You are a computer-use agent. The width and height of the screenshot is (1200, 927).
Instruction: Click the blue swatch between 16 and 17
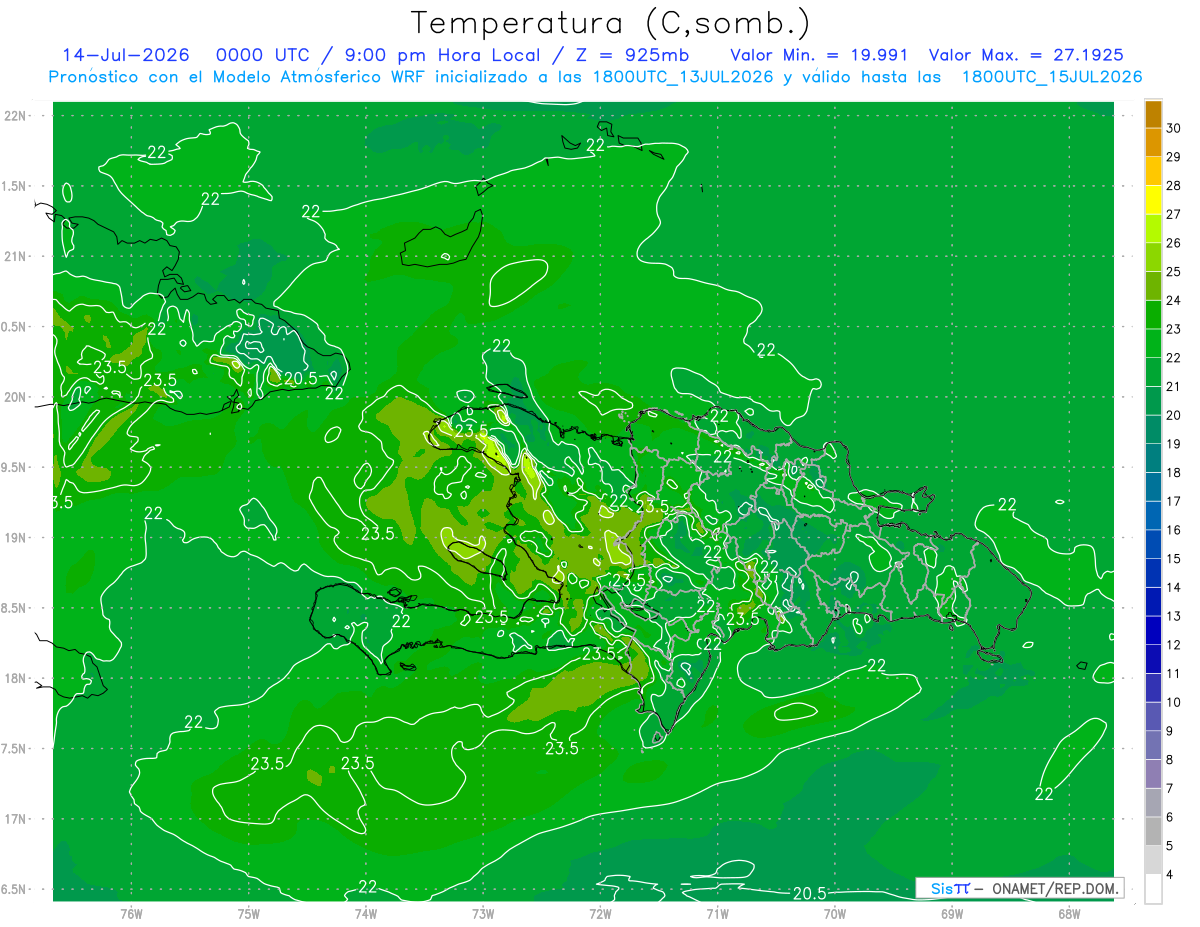pos(1153,515)
